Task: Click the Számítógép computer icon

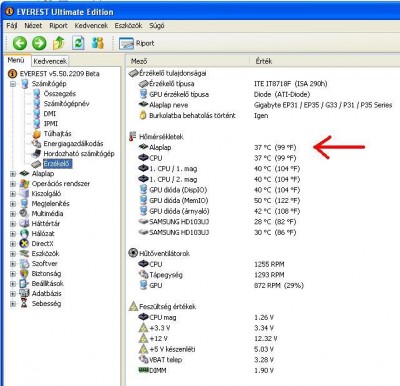Action: click(x=25, y=84)
